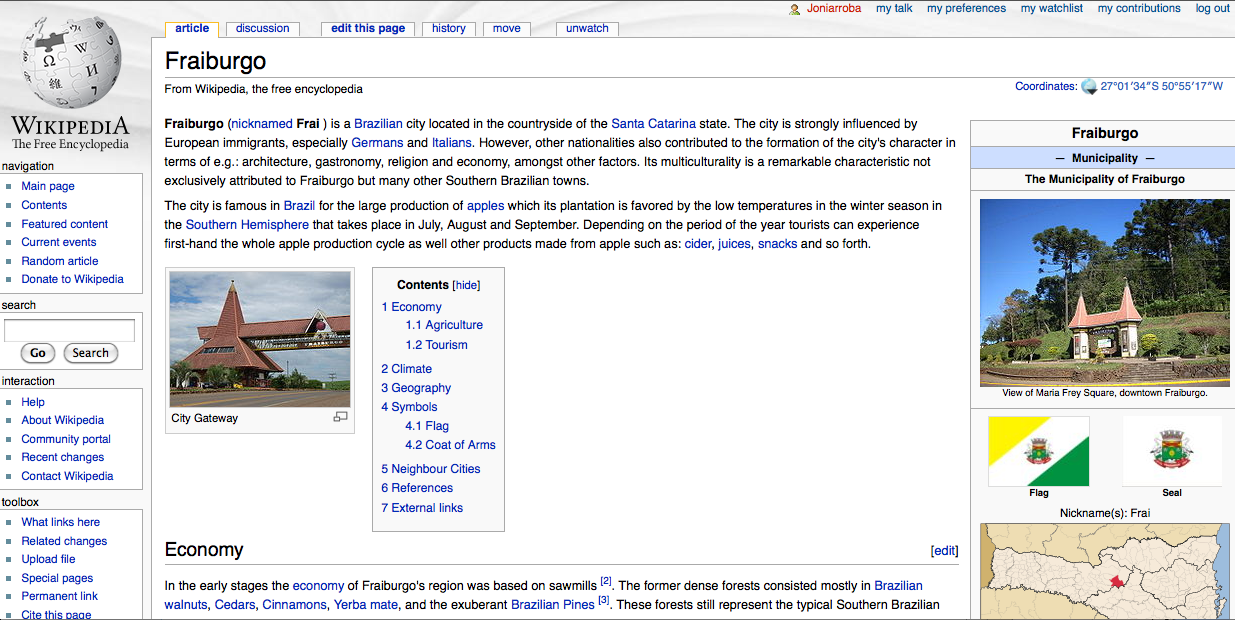The height and width of the screenshot is (620, 1235).
Task: Go to Main page in navigation
Action: click(48, 186)
